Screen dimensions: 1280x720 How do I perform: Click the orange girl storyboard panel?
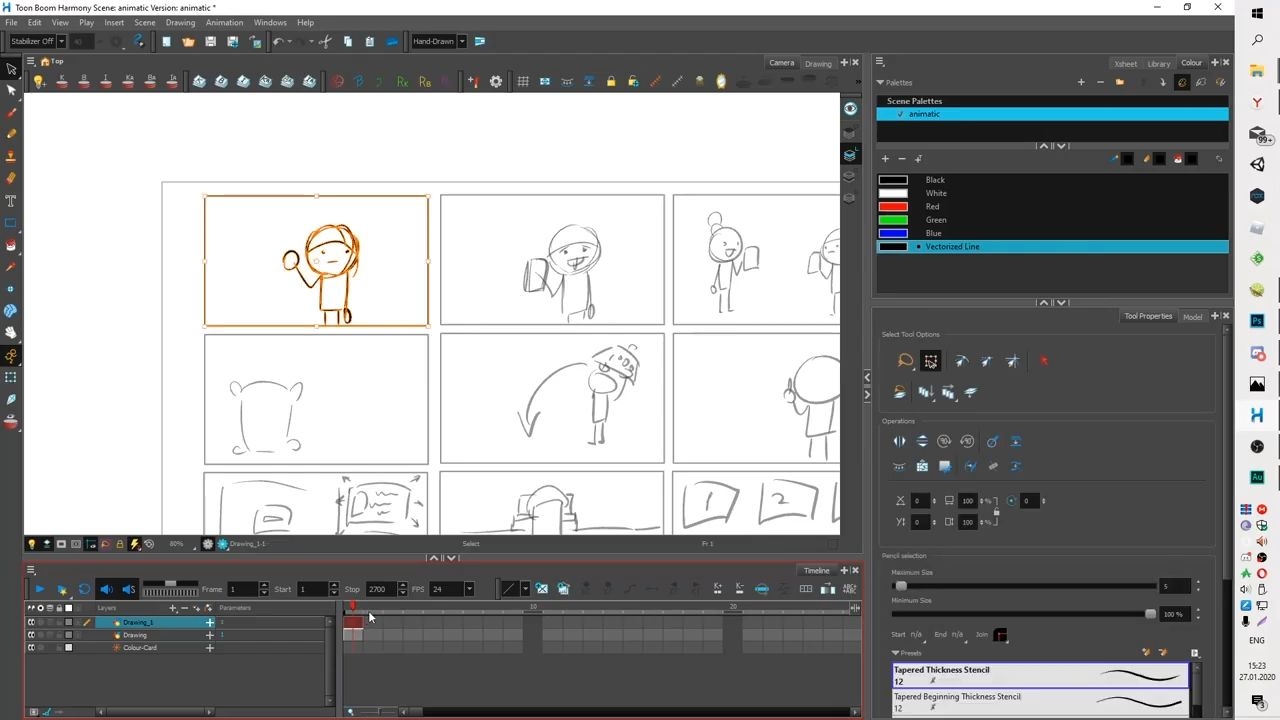(316, 261)
